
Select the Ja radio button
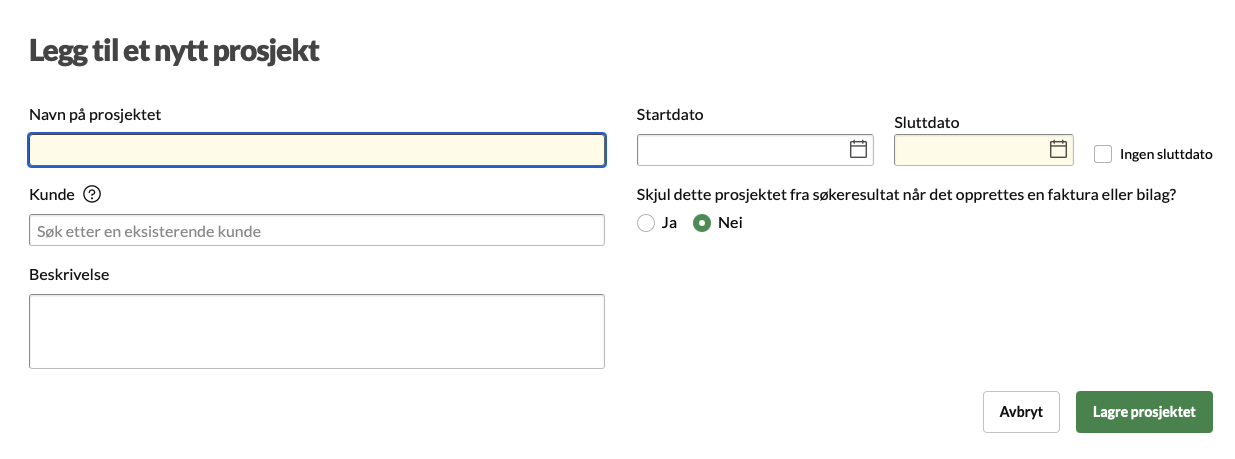point(646,223)
